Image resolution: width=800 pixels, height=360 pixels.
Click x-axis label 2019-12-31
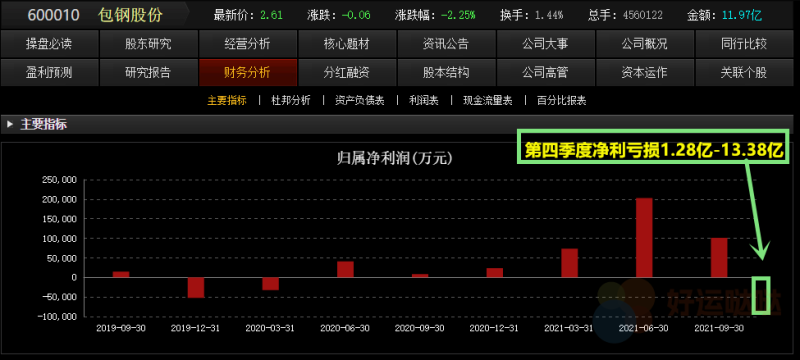click(195, 328)
